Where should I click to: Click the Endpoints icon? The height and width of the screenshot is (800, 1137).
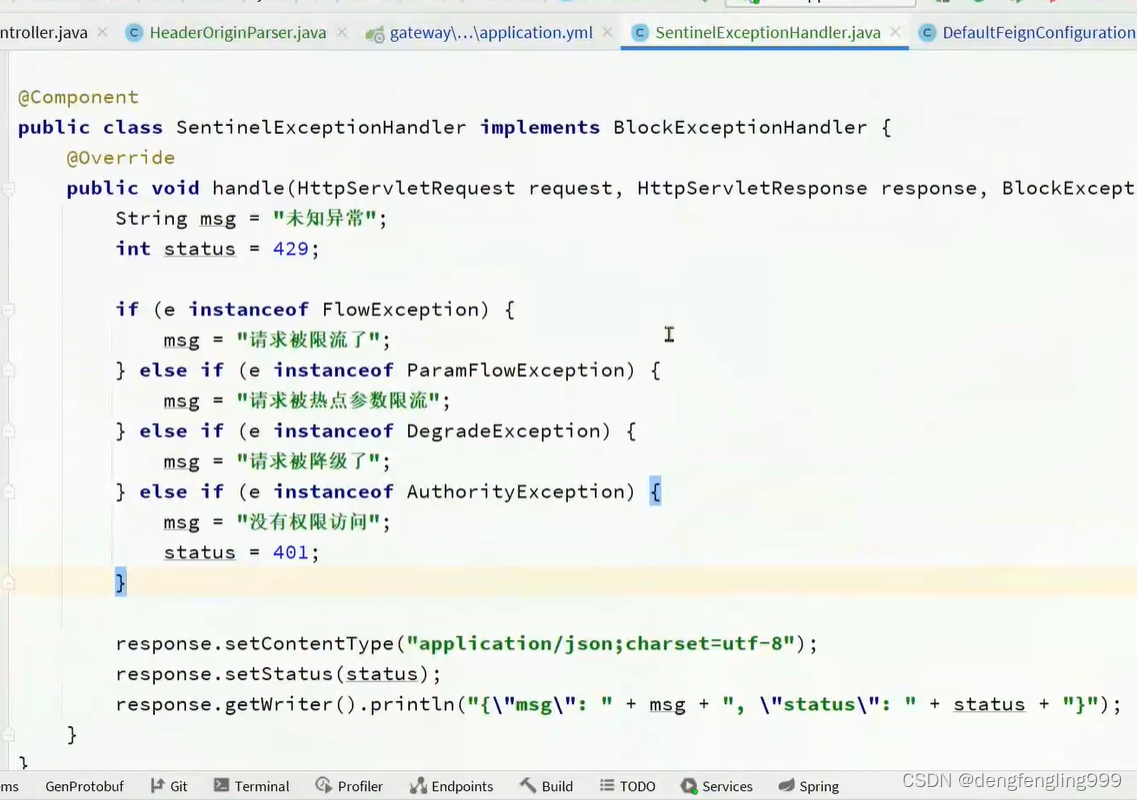(418, 785)
